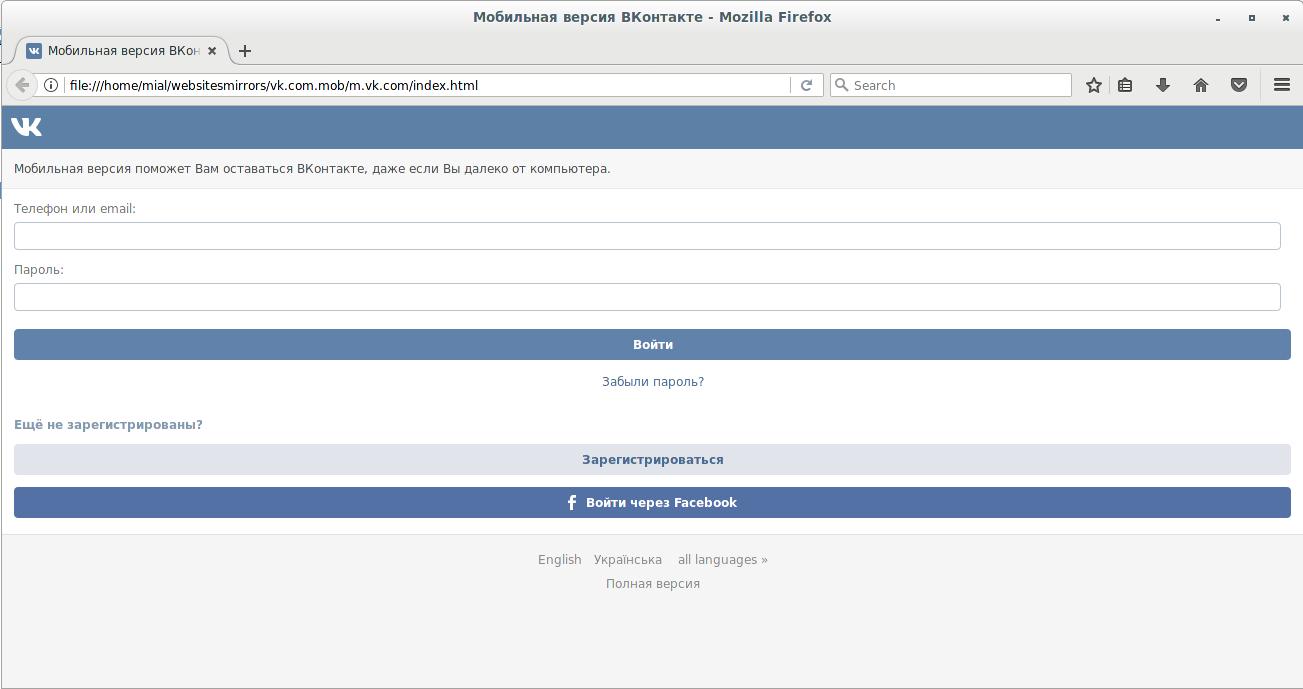The height and width of the screenshot is (689, 1303).
Task: Click the VK logo in the header
Action: click(x=27, y=127)
